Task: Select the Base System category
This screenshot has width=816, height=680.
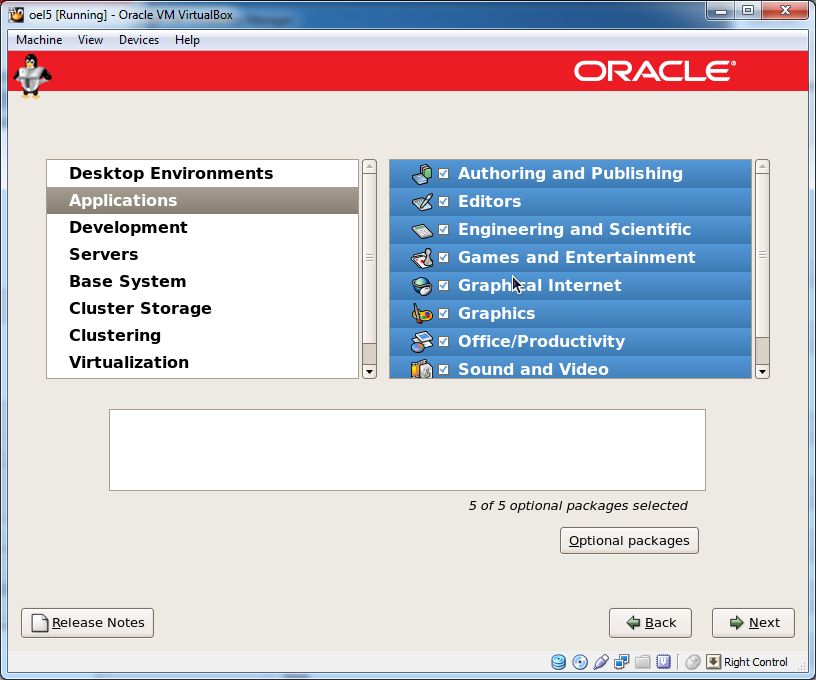Action: [x=202, y=282]
